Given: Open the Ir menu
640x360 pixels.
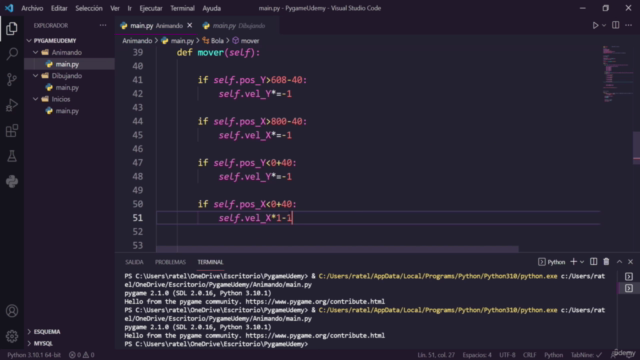Looking at the screenshot, I should (x=129, y=8).
